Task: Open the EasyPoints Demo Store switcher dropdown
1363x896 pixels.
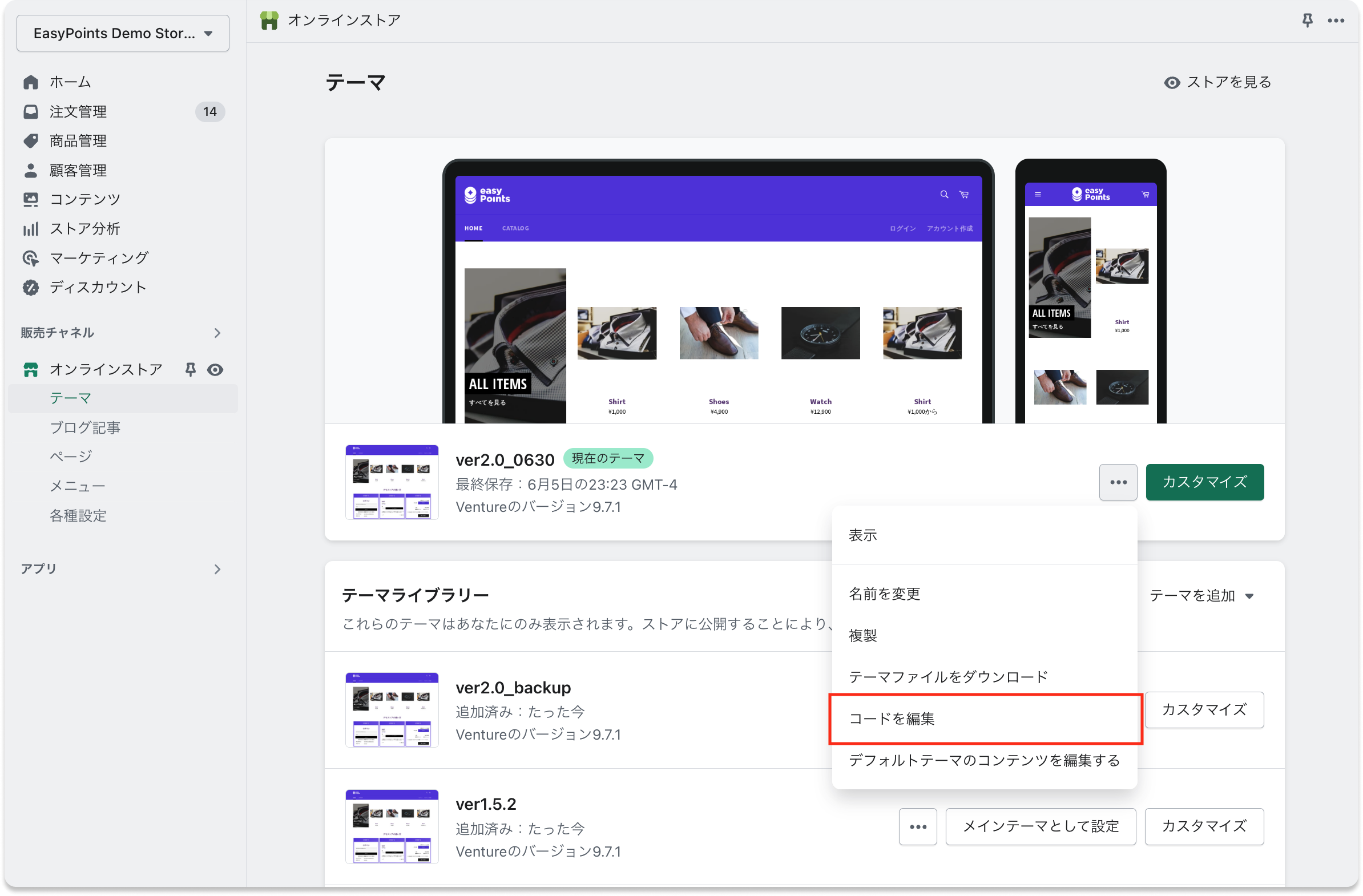Action: (x=123, y=33)
